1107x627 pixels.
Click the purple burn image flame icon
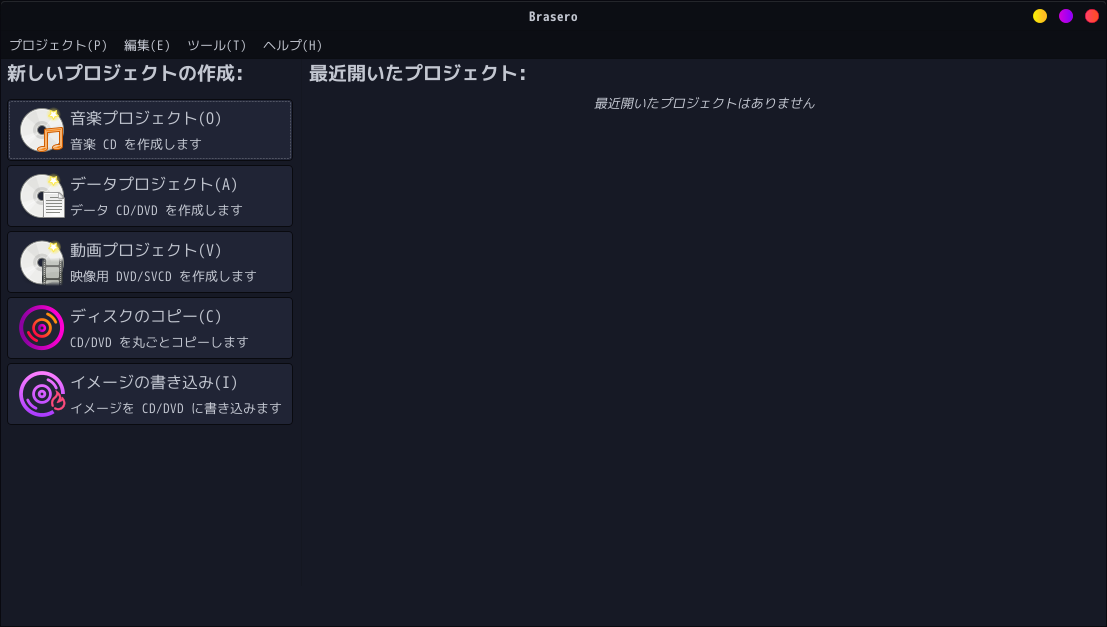42,394
